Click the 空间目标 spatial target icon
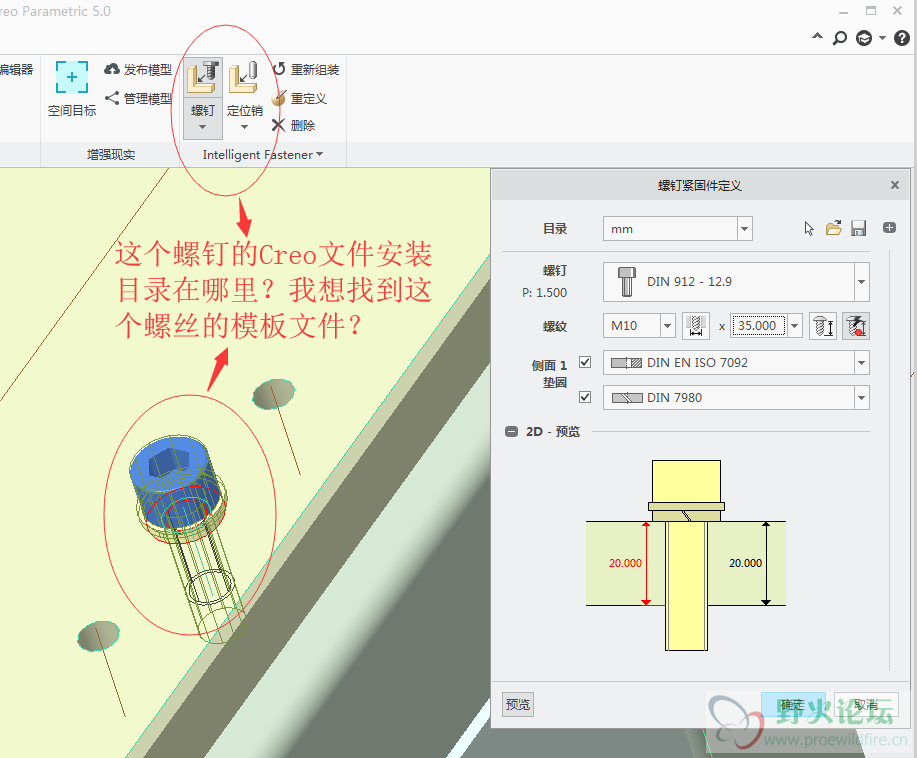917x758 pixels. pos(72,77)
